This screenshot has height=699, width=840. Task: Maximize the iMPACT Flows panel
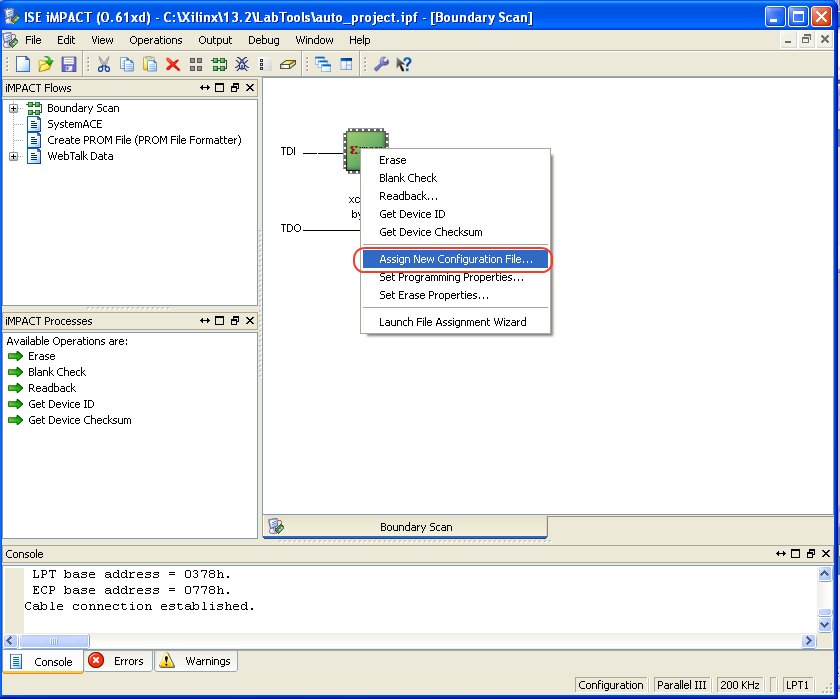click(x=220, y=88)
